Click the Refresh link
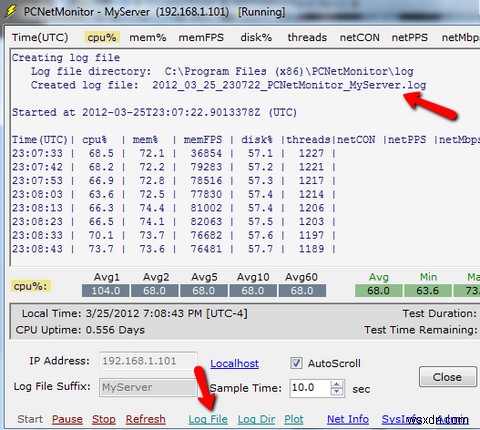Screen dimensions: 480x430 pyautogui.click(x=146, y=419)
